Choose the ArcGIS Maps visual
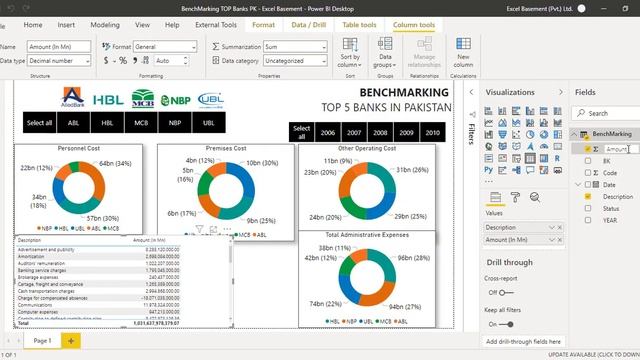The width and height of the screenshot is (640, 360). click(530, 146)
